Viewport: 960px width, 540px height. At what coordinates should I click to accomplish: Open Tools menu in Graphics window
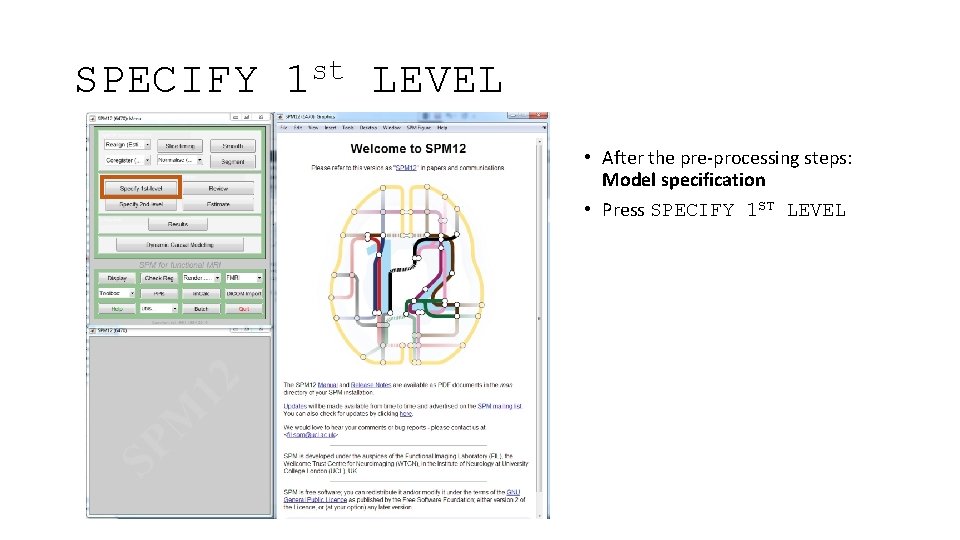(348, 128)
